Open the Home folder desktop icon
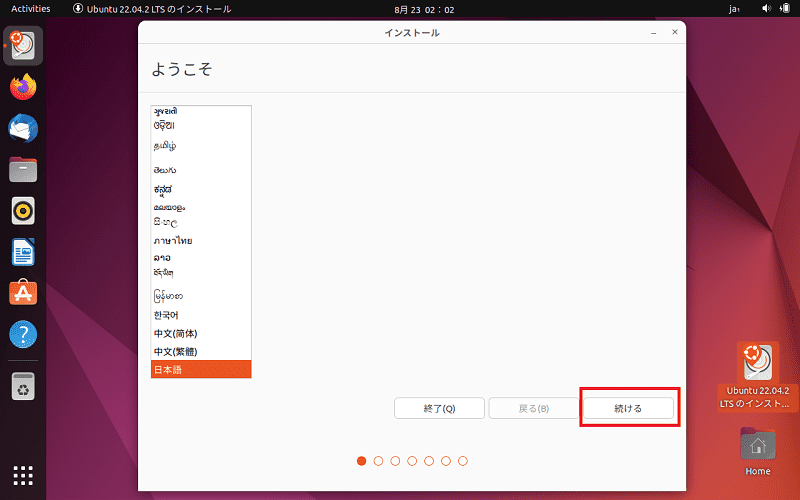 coord(758,452)
